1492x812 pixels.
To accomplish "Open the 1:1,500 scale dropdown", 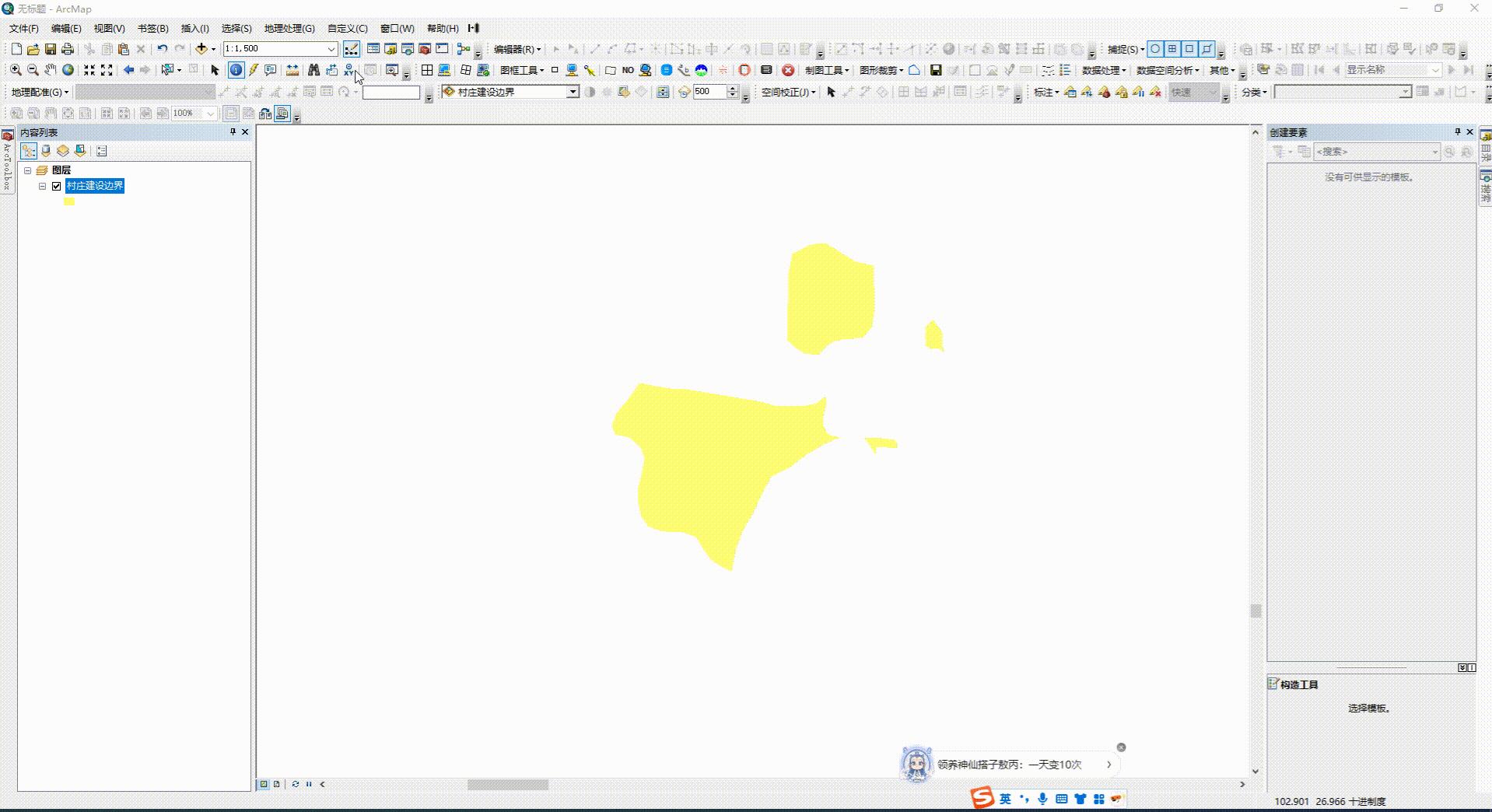I will coord(331,48).
